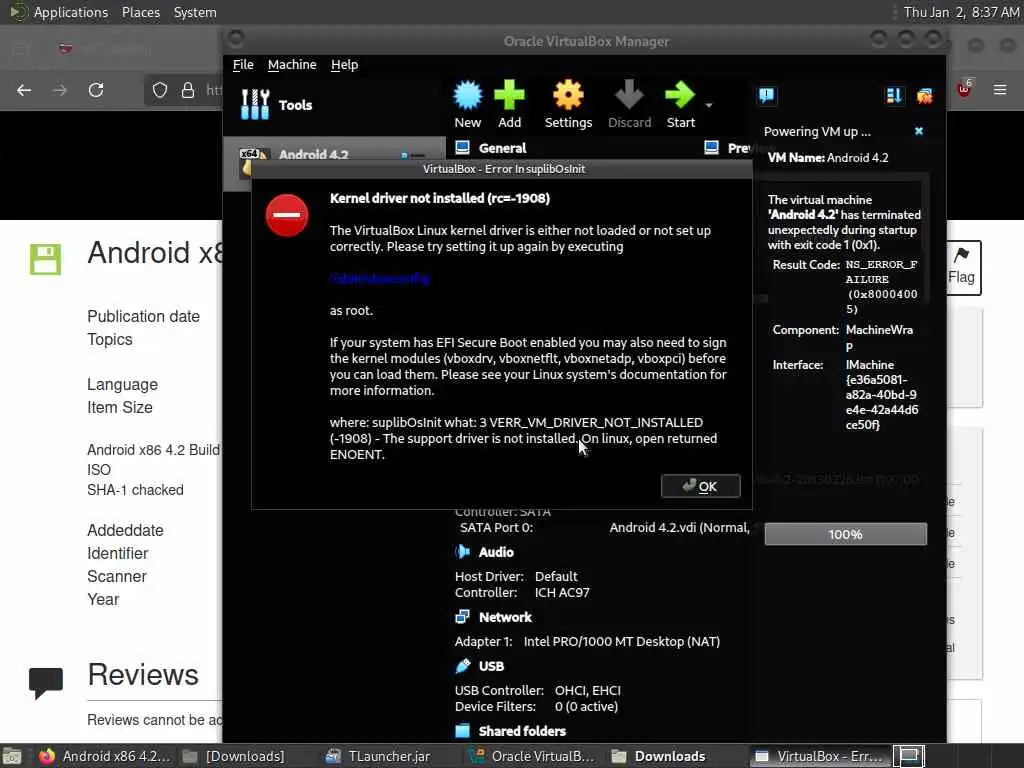Close the Powering VM up notification
The height and width of the screenshot is (768, 1024).
(919, 131)
